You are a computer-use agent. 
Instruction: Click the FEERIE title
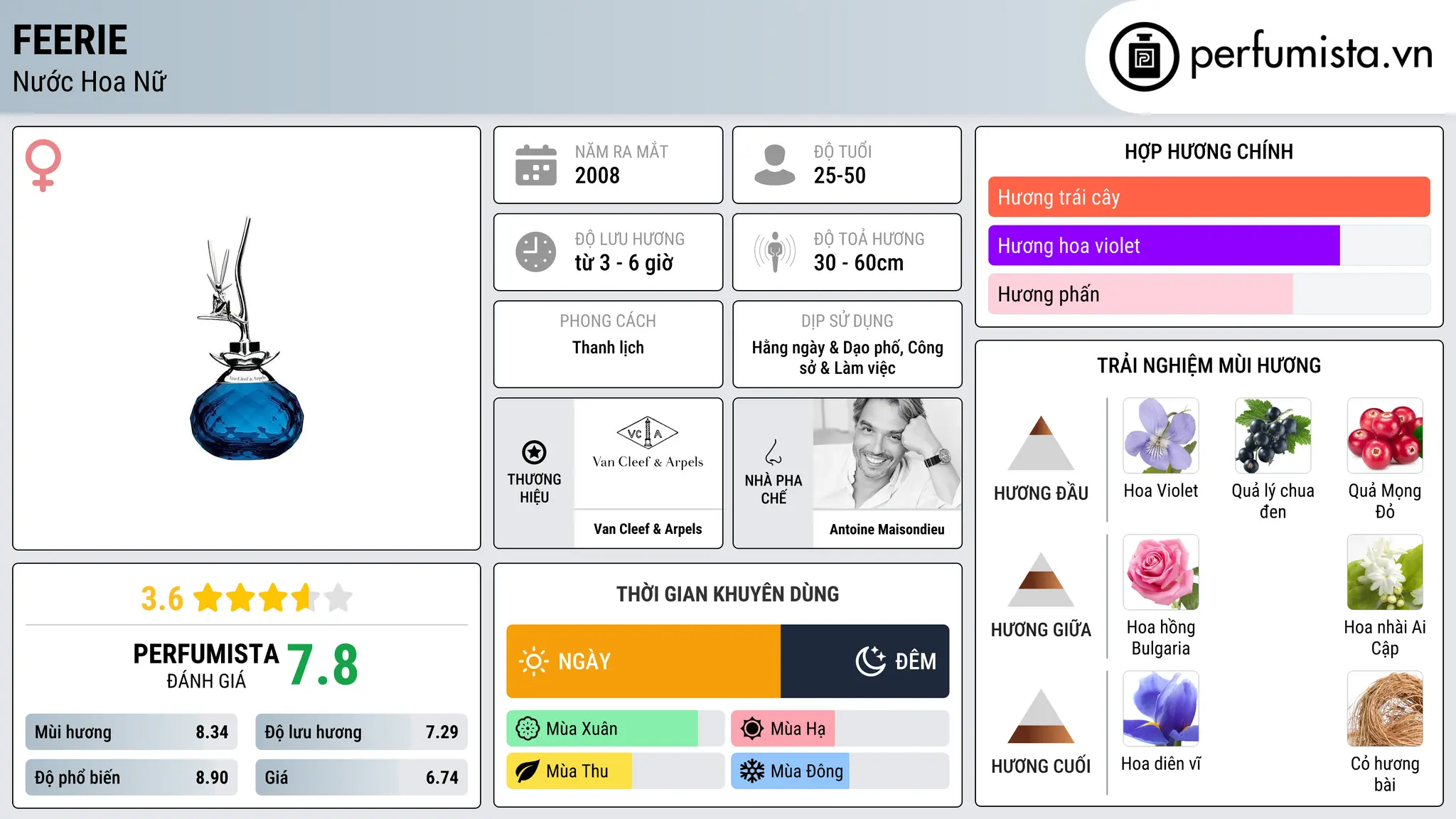click(70, 40)
